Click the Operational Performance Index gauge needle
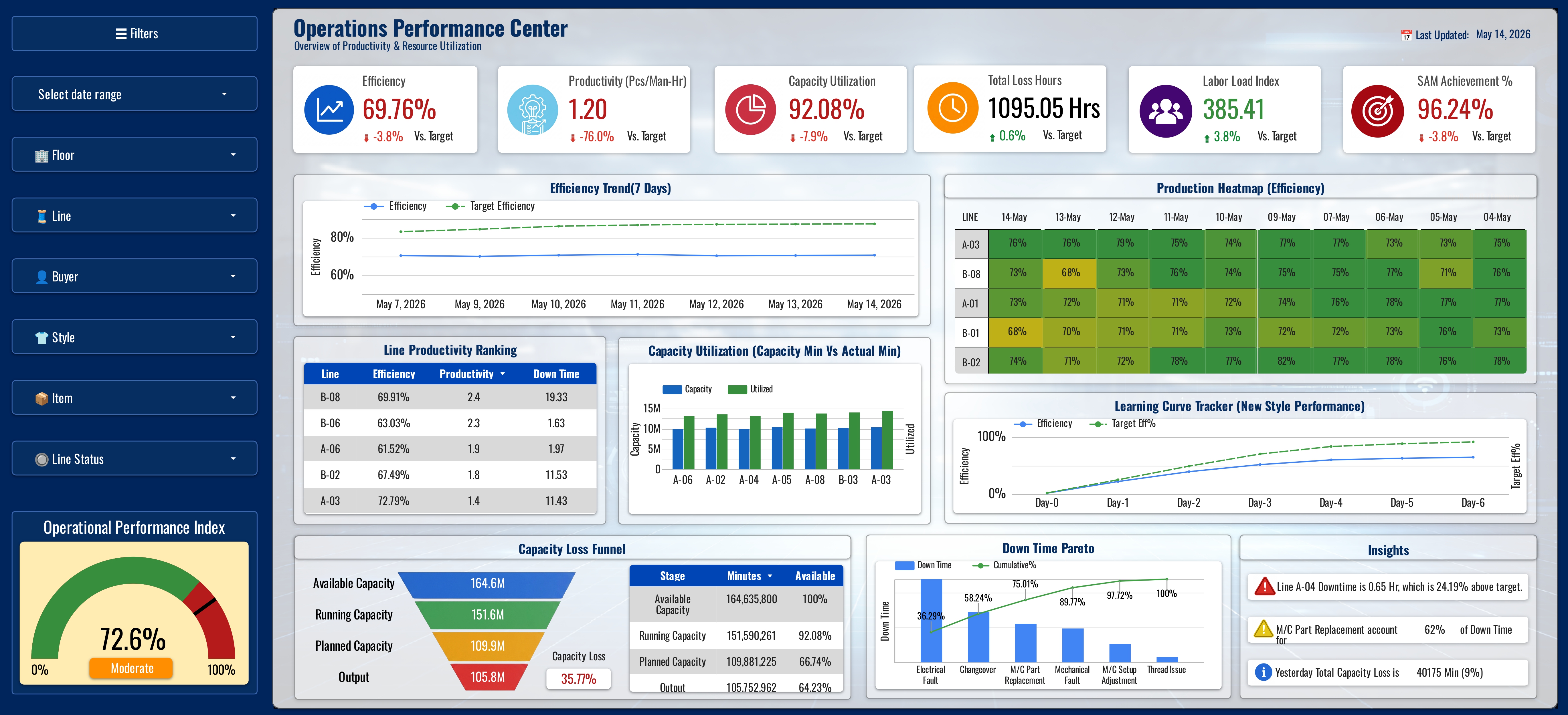 tap(205, 607)
